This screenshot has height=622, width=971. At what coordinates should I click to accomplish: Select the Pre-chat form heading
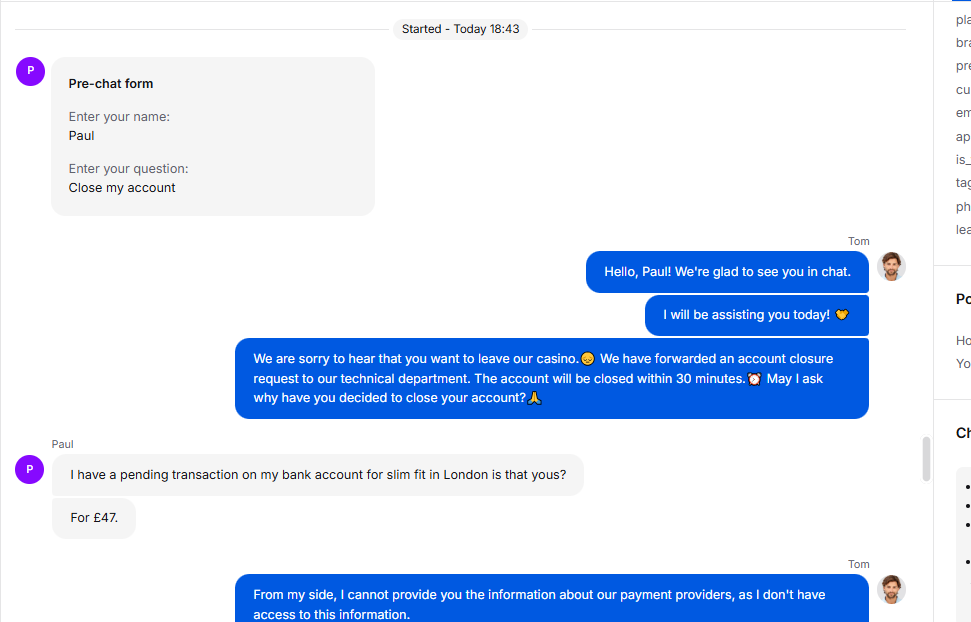[111, 84]
